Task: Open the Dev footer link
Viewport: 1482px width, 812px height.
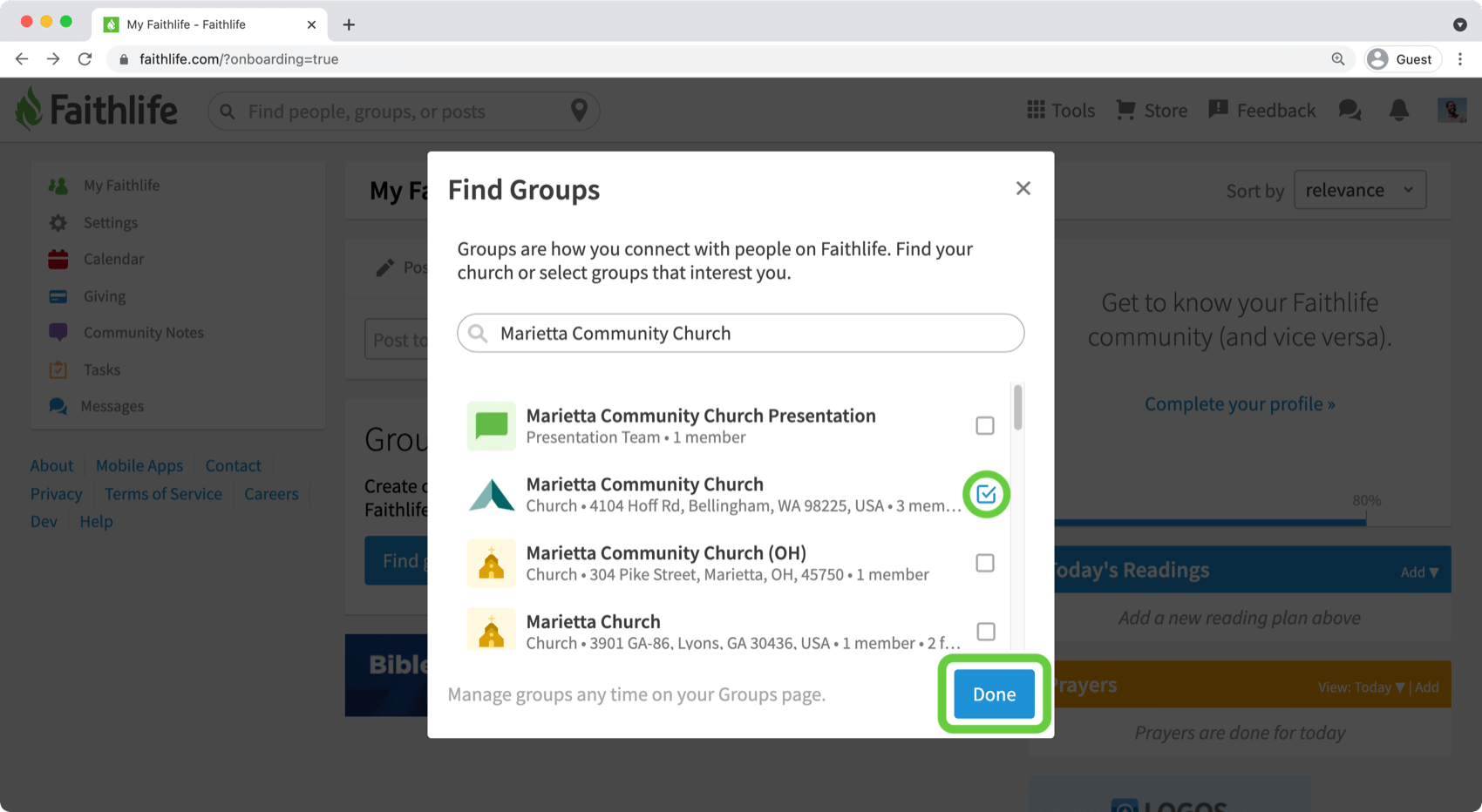Action: (x=44, y=522)
